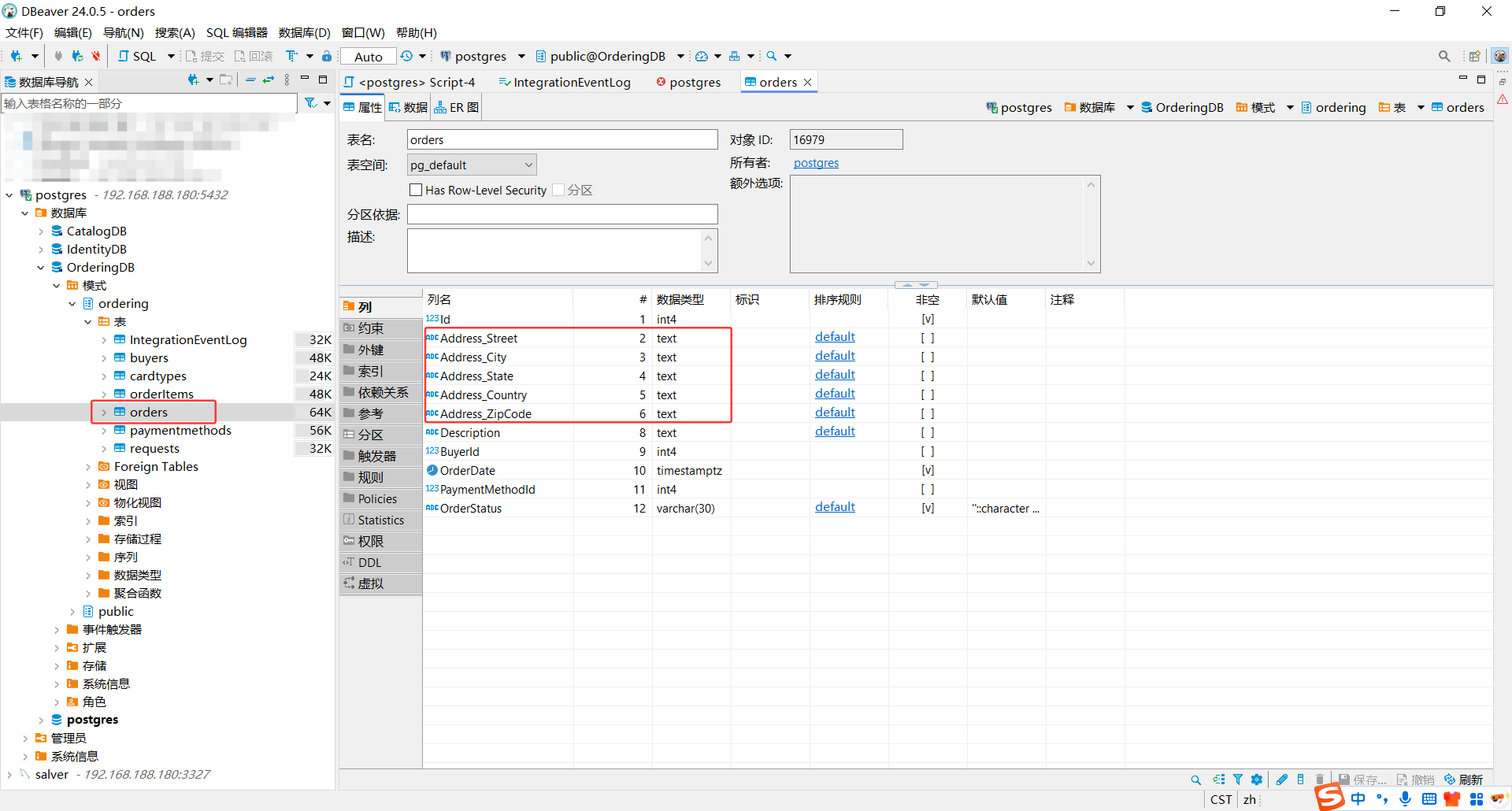The image size is (1512, 811).
Task: Toggle not-null checkbox for Address_Street row
Action: [928, 338]
